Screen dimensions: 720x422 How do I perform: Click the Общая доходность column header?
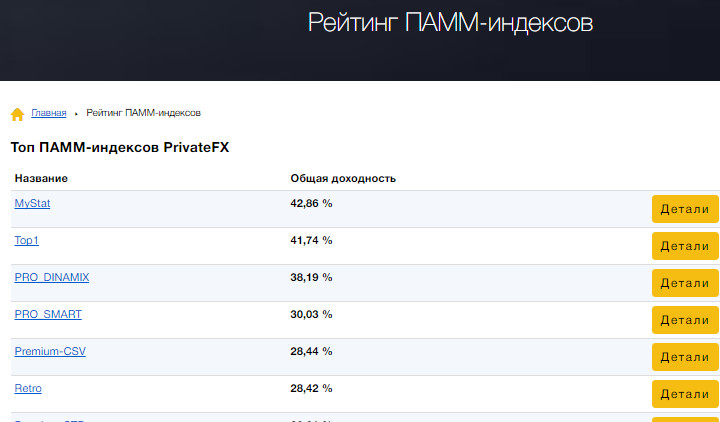pos(343,178)
